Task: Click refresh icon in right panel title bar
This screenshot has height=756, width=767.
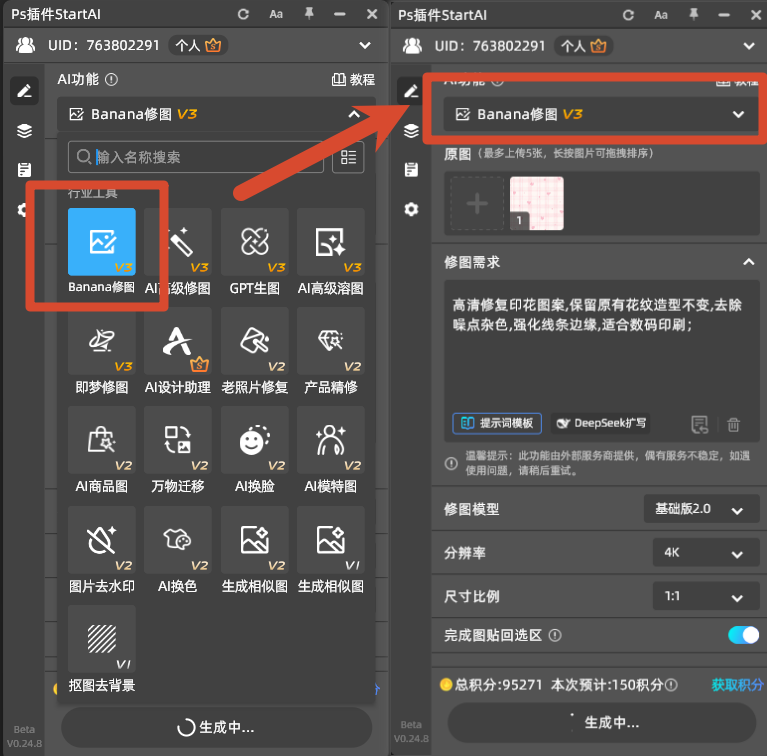Action: (x=628, y=15)
